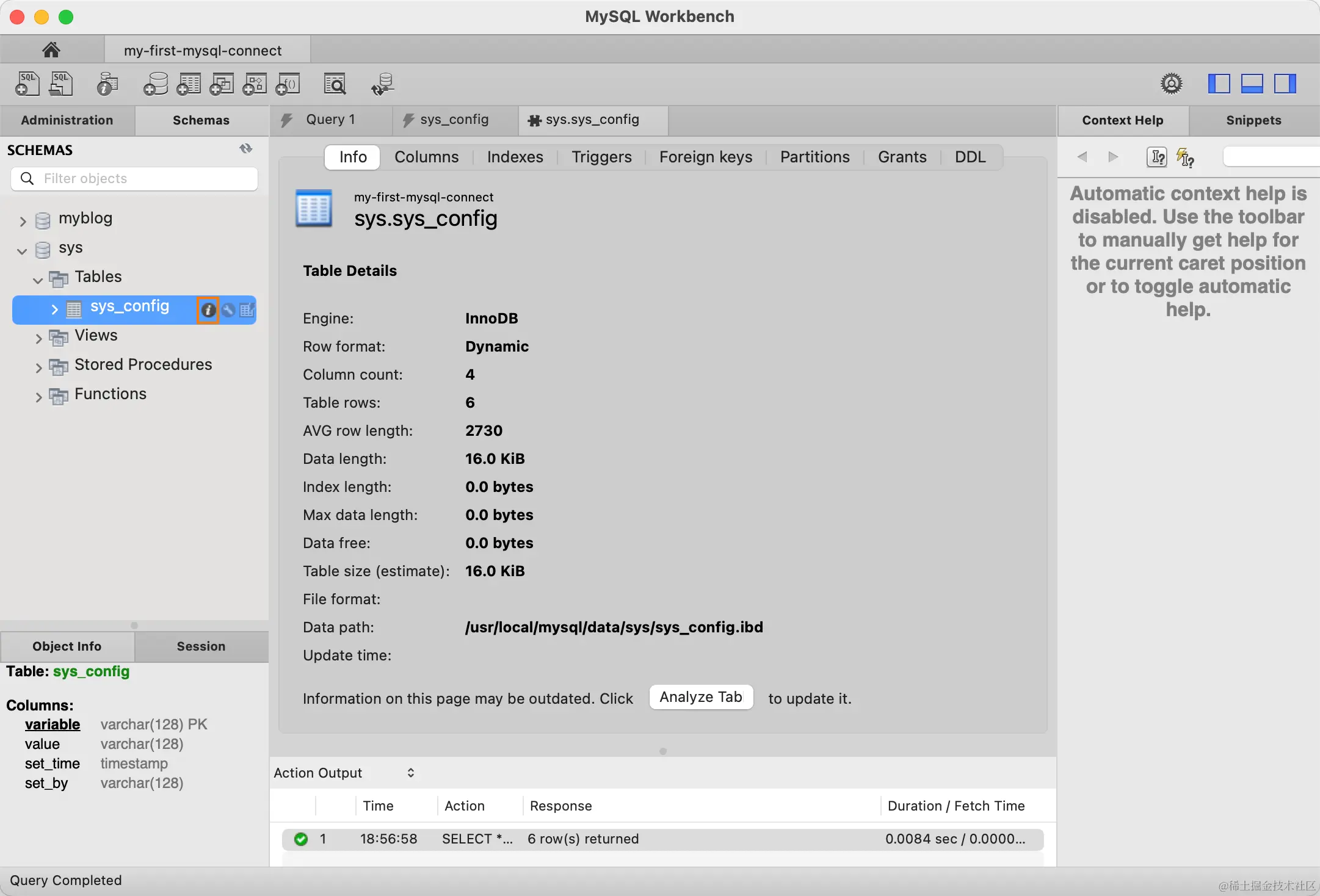1320x896 pixels.
Task: Switch to the Columns tab
Action: [x=426, y=157]
